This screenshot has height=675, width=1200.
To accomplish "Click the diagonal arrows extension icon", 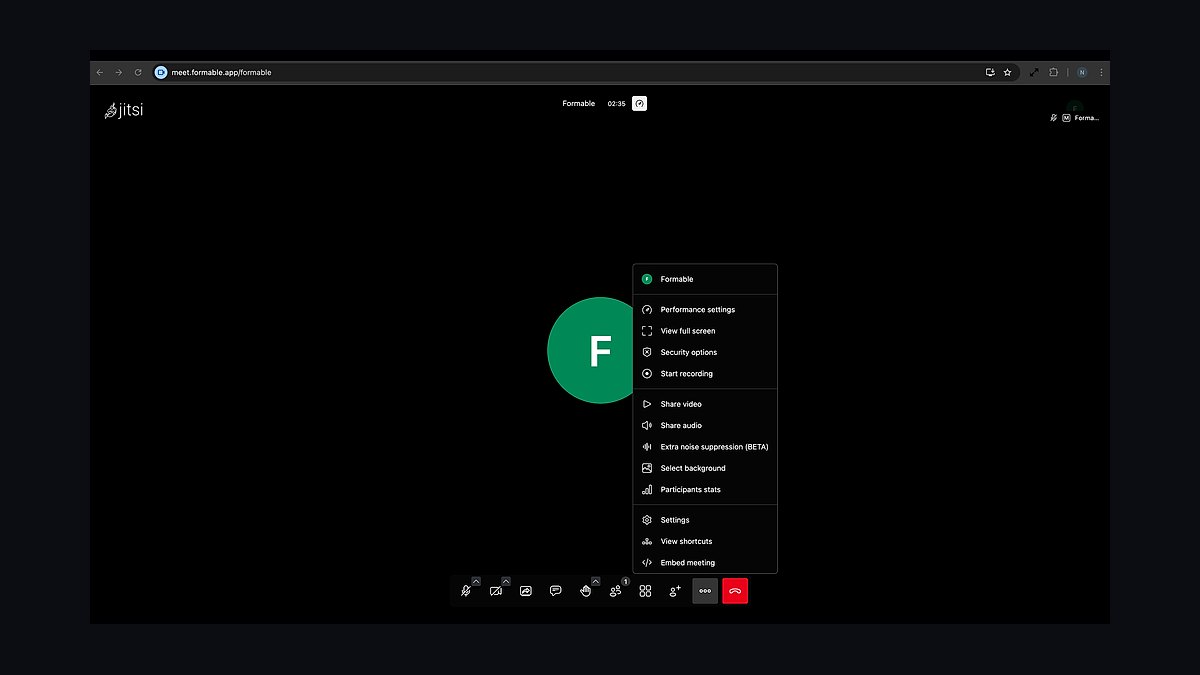I will [x=1034, y=72].
